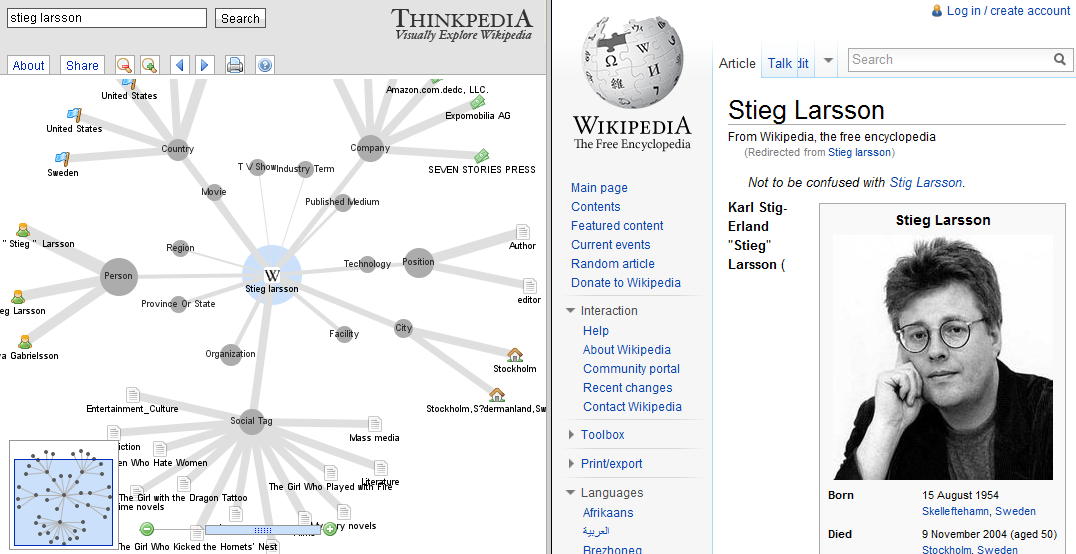Open the Community portal link
The image size is (1076, 554).
(631, 369)
